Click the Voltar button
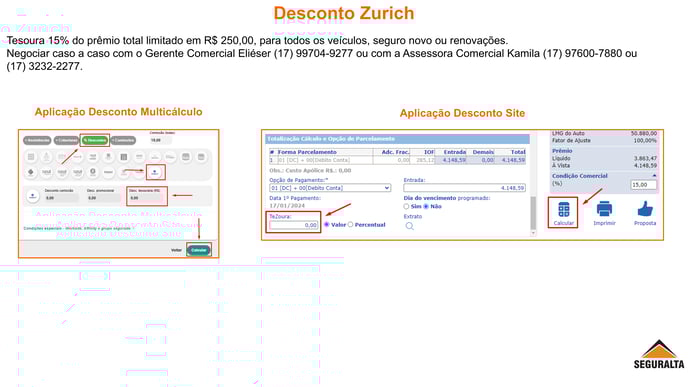 tap(176, 250)
